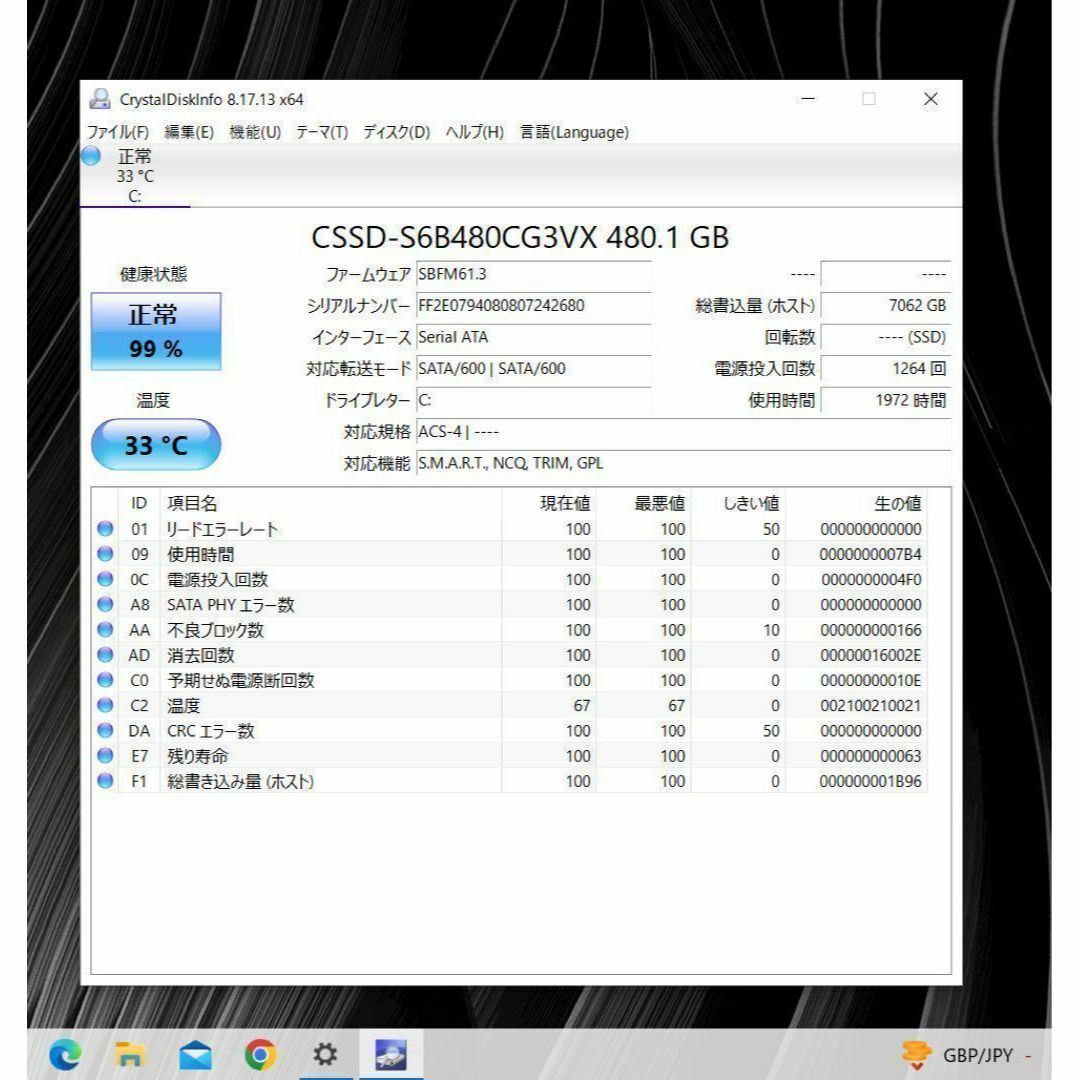Screen dimensions: 1080x1080
Task: Click the transfer mode field SATA/600 | SATA/600
Action: (x=534, y=369)
